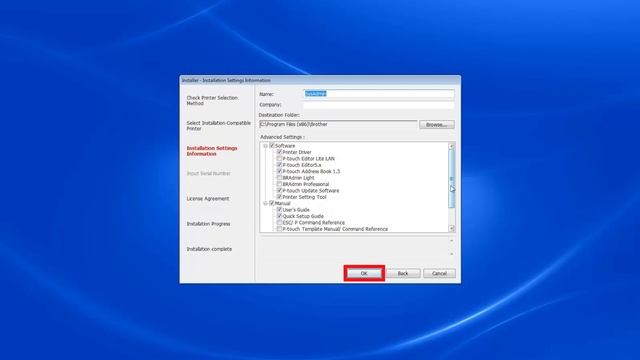The width and height of the screenshot is (640, 360).
Task: Open the Browse... folder picker
Action: 436,124
